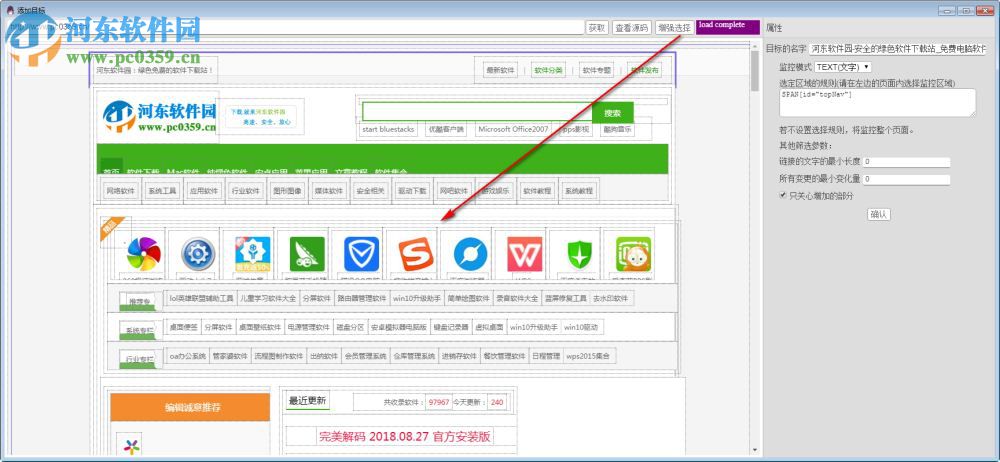This screenshot has height=462, width=1000.
Task: Click the 确认 button
Action: (879, 214)
